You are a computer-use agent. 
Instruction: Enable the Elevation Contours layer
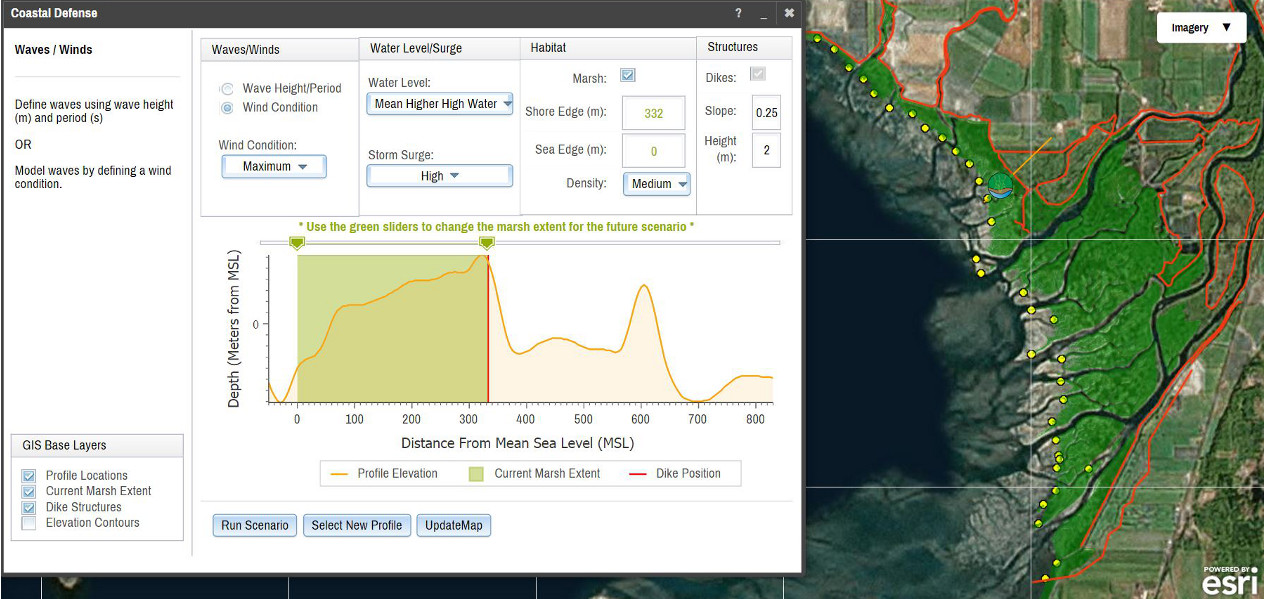pyautogui.click(x=28, y=523)
